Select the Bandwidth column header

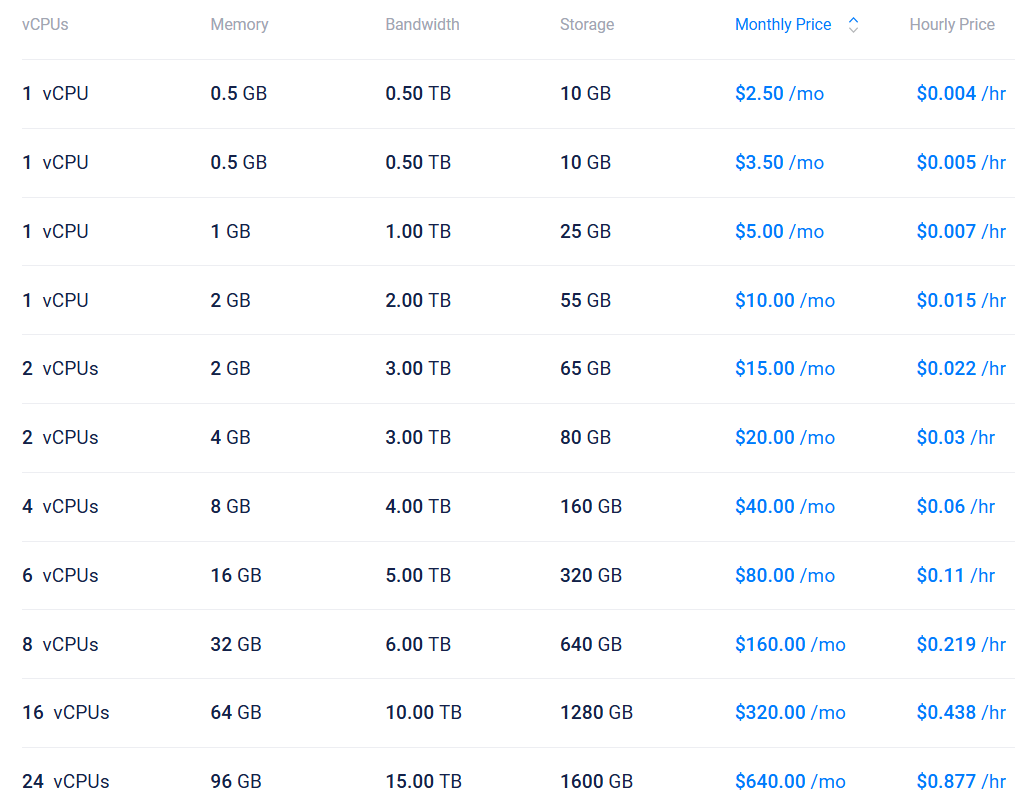pyautogui.click(x=422, y=25)
